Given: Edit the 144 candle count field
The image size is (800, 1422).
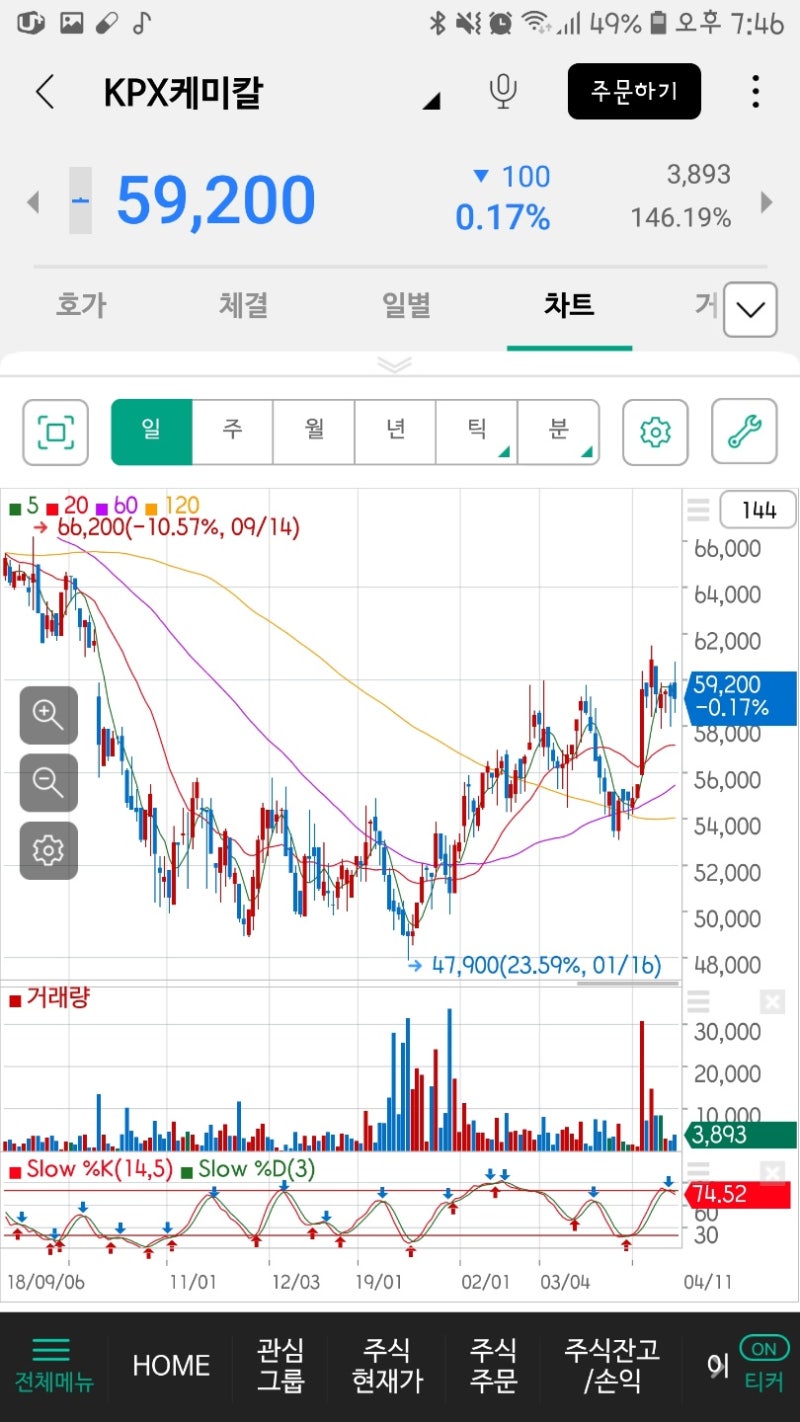Looking at the screenshot, I should [x=758, y=511].
